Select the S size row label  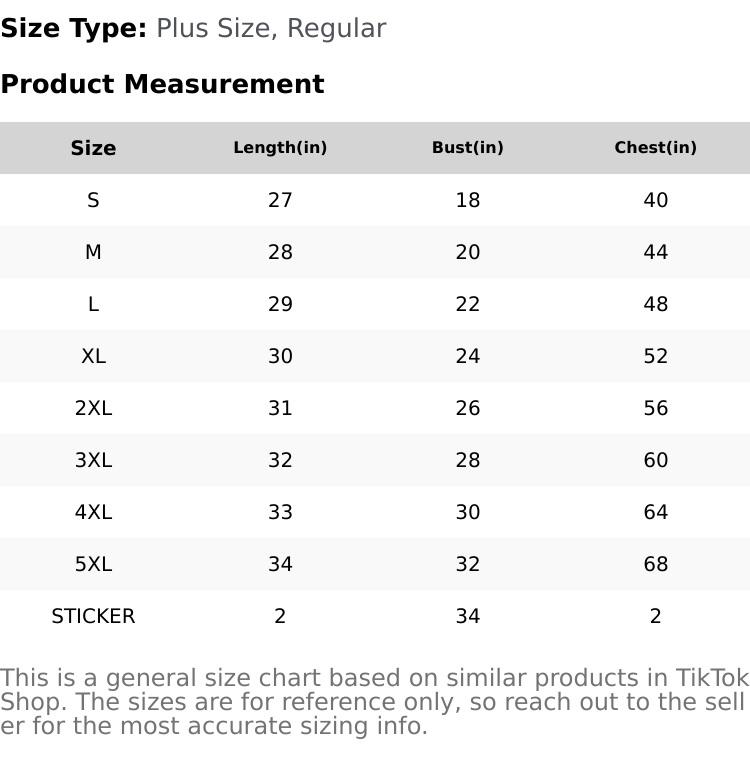(93, 200)
